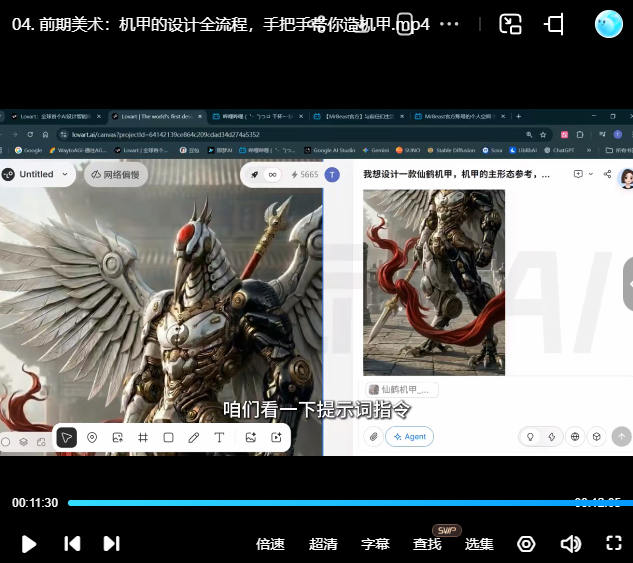Click the 查找 search button
The width and height of the screenshot is (633, 563).
(427, 544)
